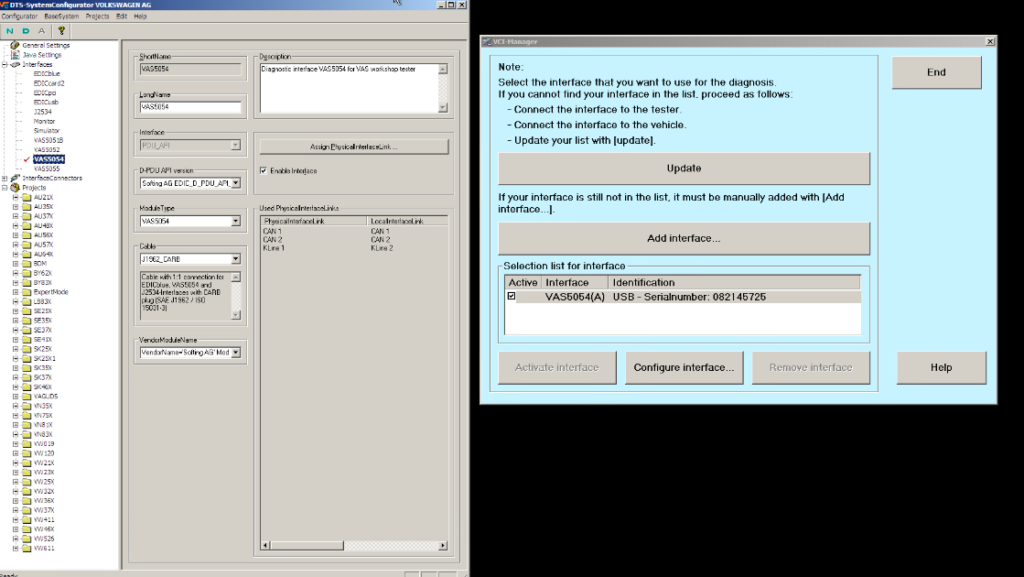The width and height of the screenshot is (1024, 577).
Task: Select the Java Settings icon
Action: (x=14, y=54)
